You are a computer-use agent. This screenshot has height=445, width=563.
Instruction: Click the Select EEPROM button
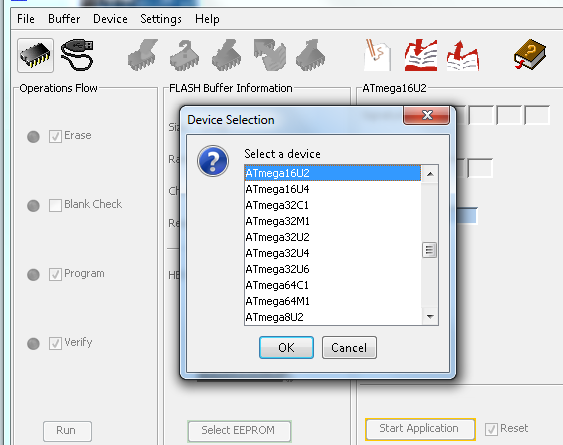pyautogui.click(x=239, y=431)
